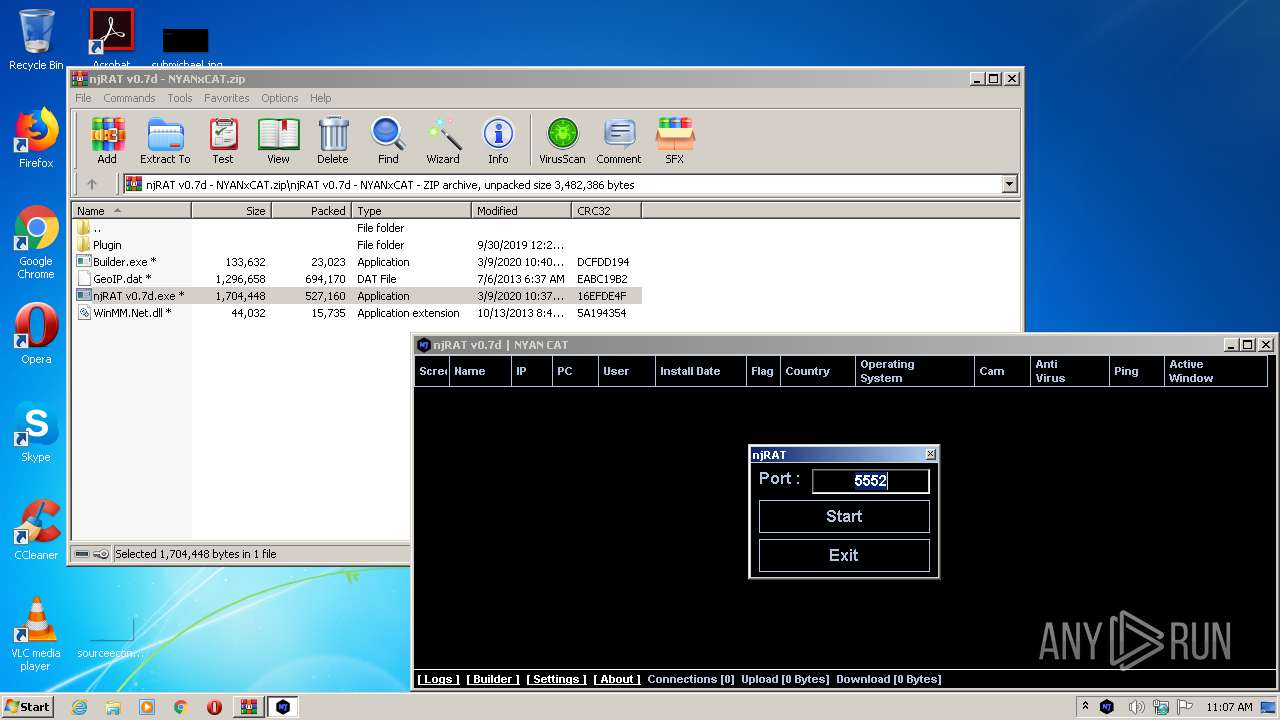The image size is (1280, 720).
Task: Go up one folder level arrow
Action: pos(92,184)
